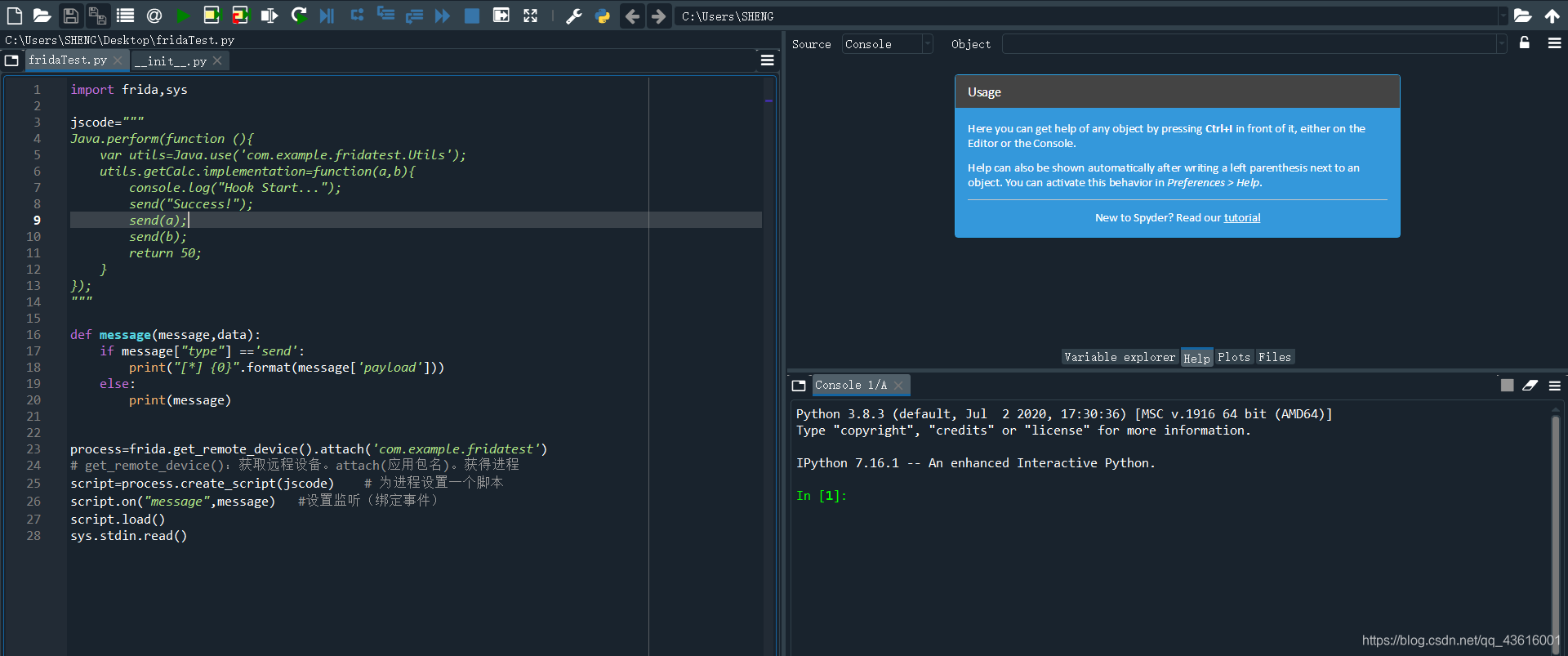Viewport: 1568px width, 656px height.
Task: Close the Console 1/A tab
Action: click(898, 385)
